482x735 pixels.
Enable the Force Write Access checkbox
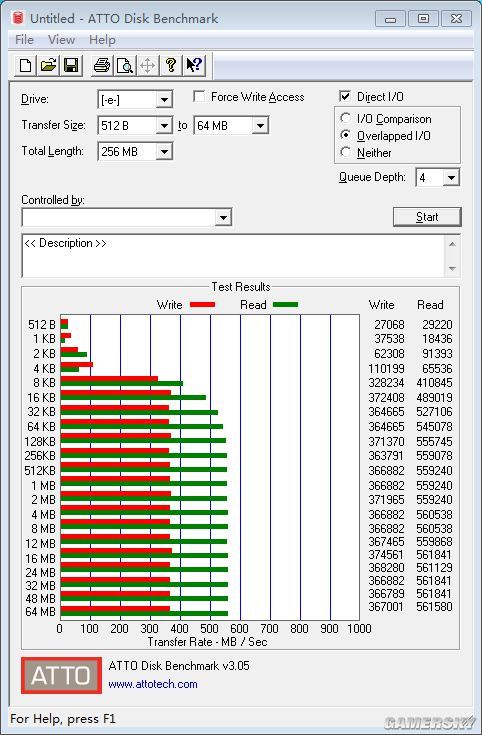point(199,97)
